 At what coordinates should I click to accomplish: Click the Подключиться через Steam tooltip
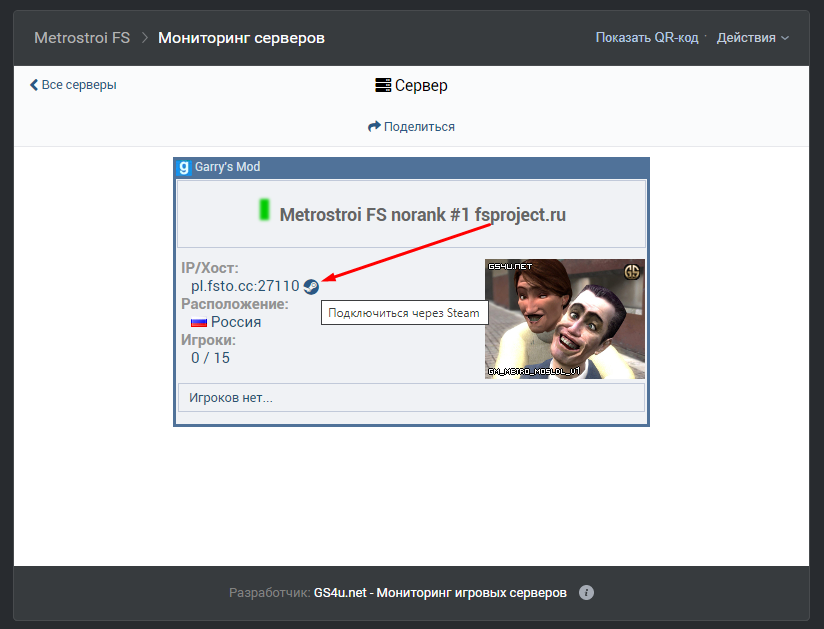[404, 313]
